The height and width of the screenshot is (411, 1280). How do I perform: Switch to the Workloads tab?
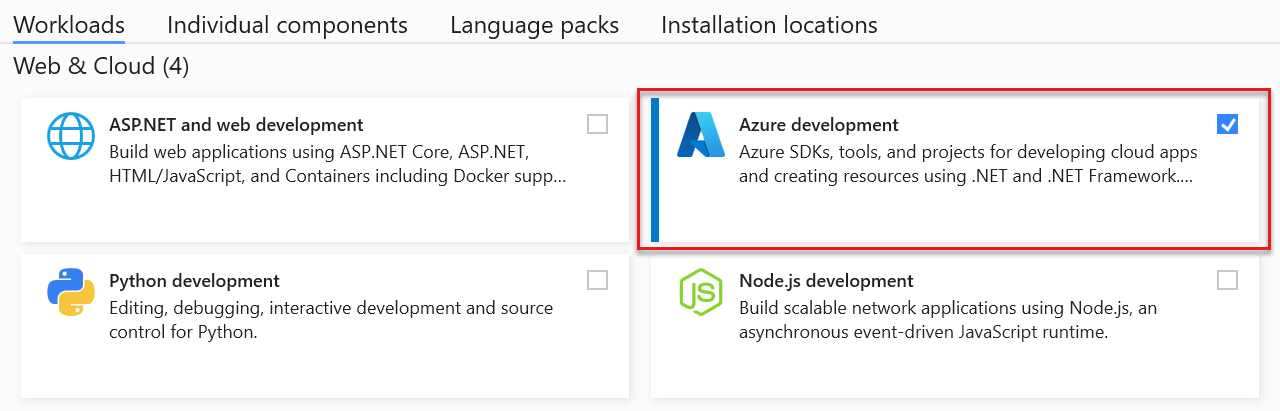click(x=69, y=25)
